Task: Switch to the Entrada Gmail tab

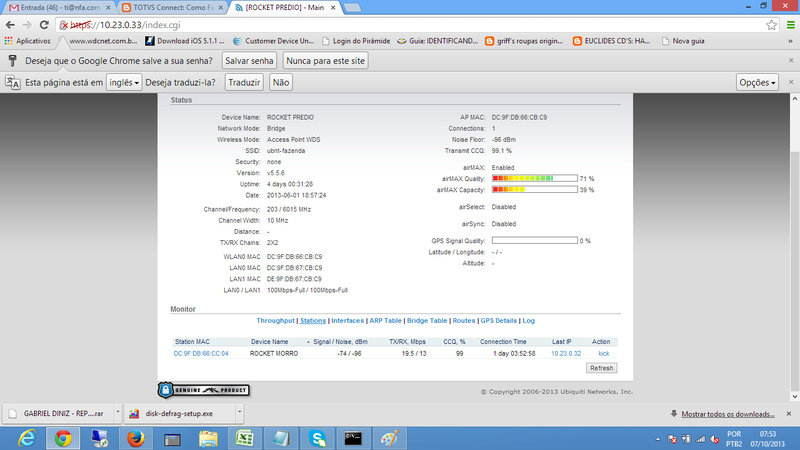Action: (x=59, y=8)
